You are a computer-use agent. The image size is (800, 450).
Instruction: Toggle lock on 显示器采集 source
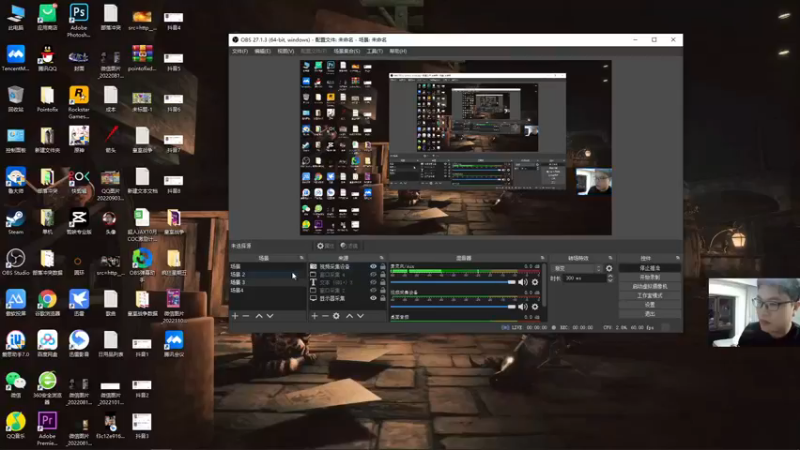pos(383,298)
